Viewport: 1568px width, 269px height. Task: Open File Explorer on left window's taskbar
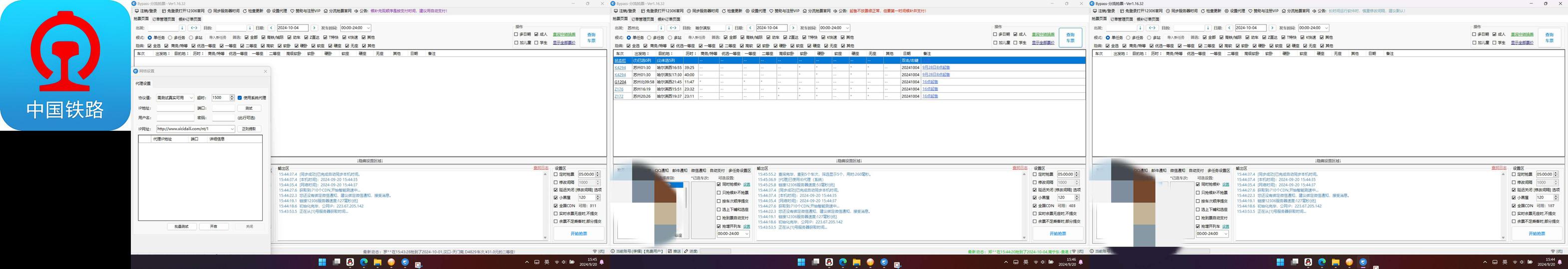point(378,263)
